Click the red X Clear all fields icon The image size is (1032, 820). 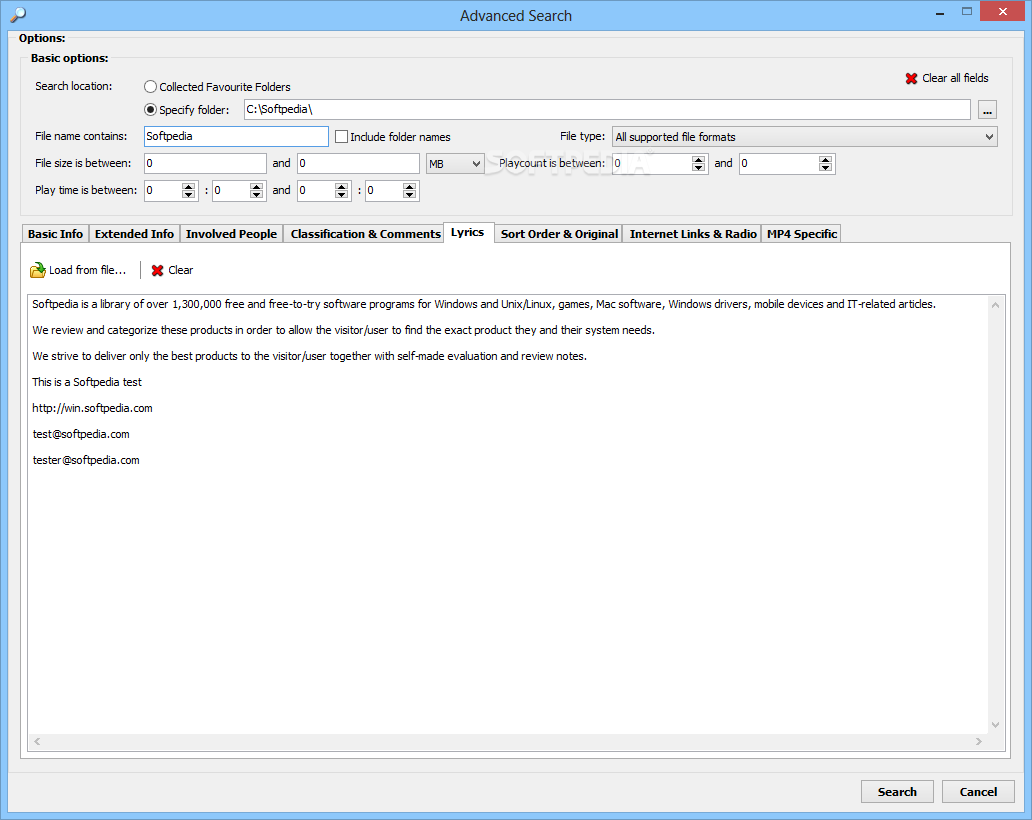(911, 78)
